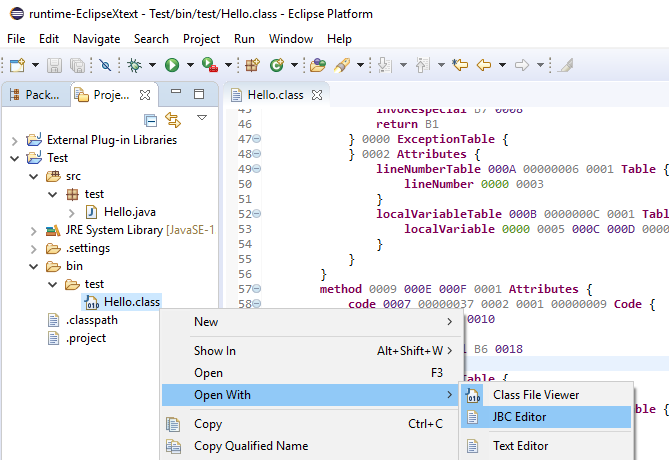Click the Open Type folder icon
The height and width of the screenshot is (460, 669).
[318, 65]
